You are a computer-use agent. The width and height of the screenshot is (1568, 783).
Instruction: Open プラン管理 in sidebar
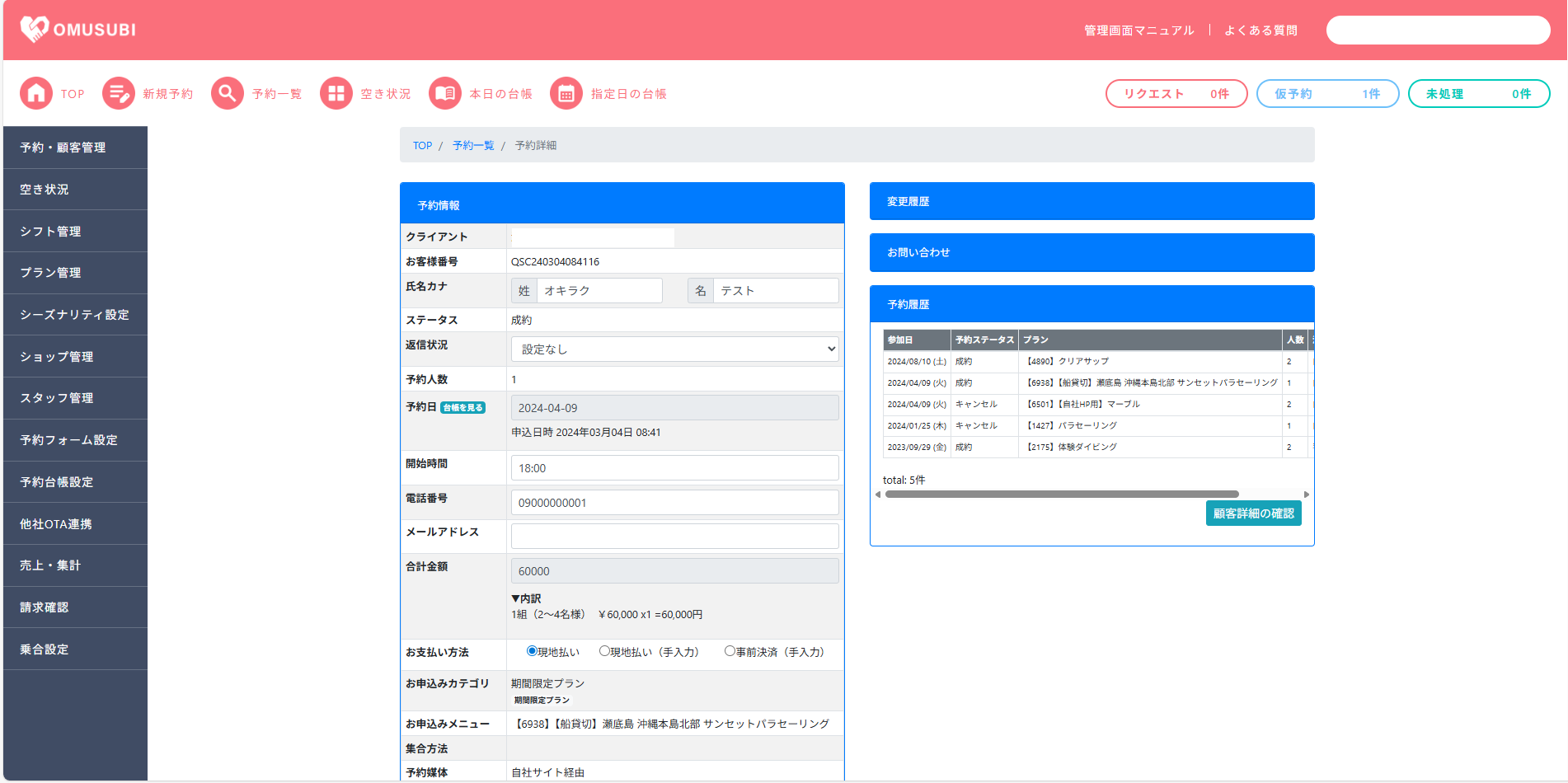pos(75,273)
